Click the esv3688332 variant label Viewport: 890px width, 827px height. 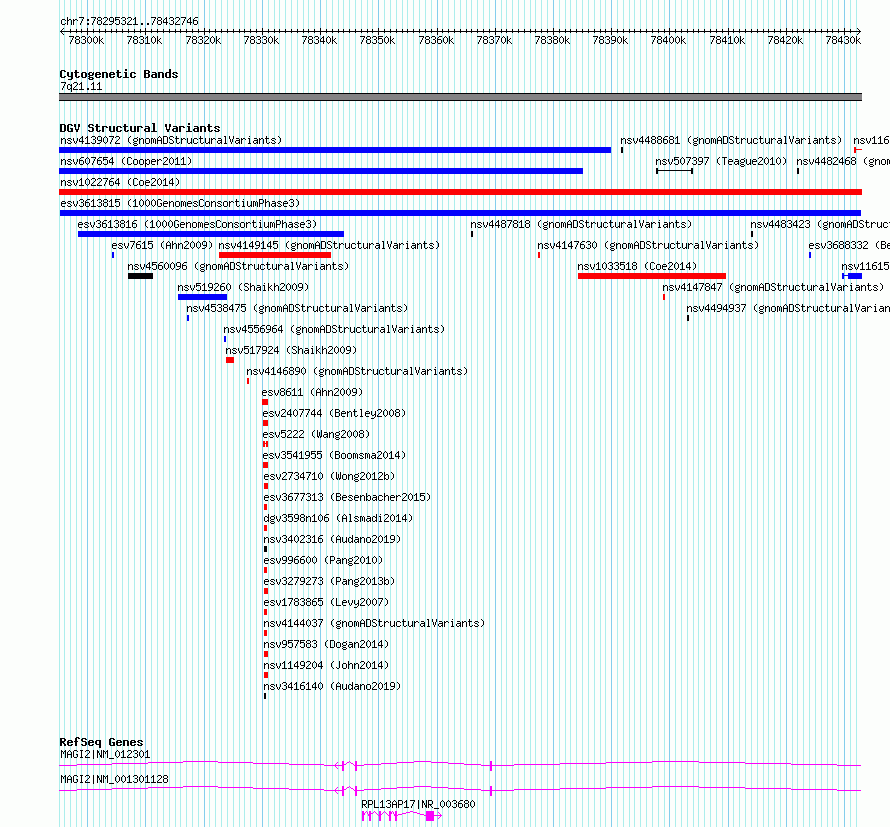click(849, 245)
